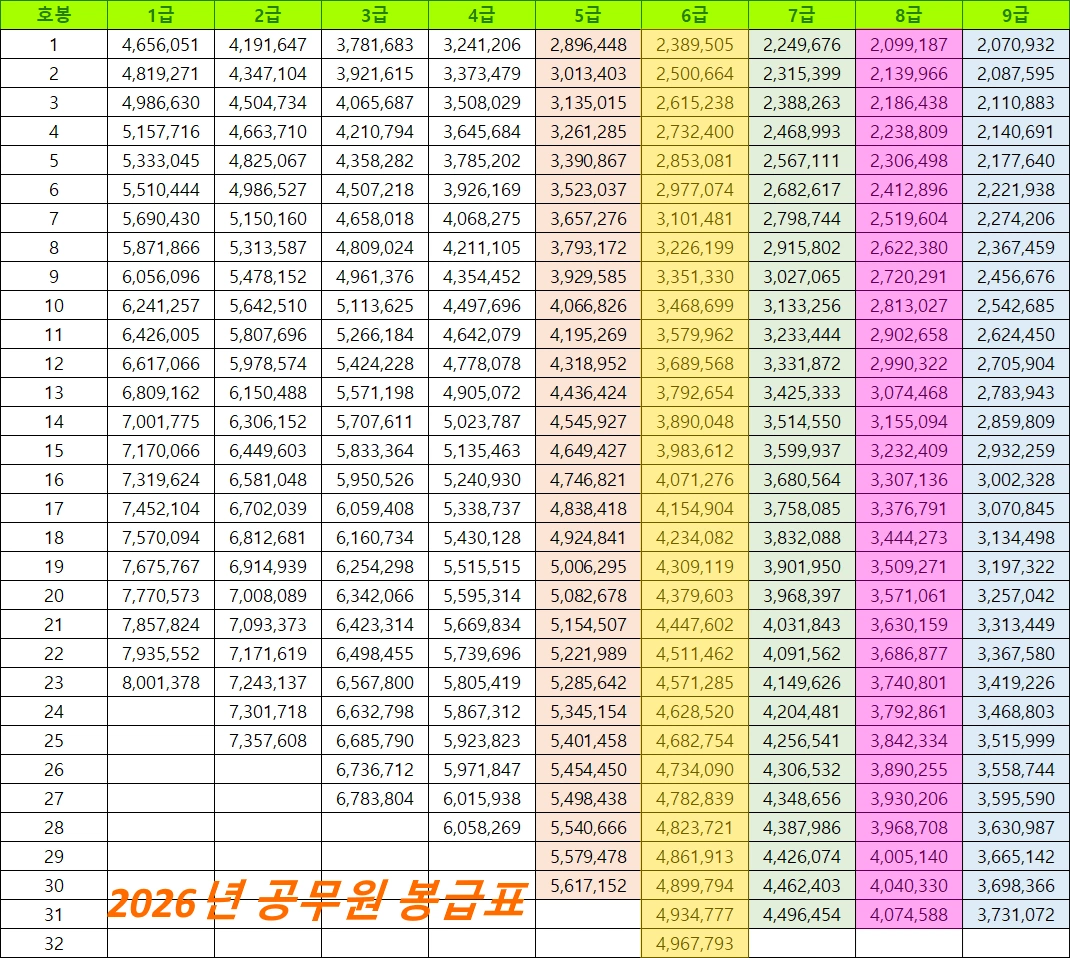1070x958 pixels.
Task: Select cell value 4,934,777
Action: click(695, 915)
